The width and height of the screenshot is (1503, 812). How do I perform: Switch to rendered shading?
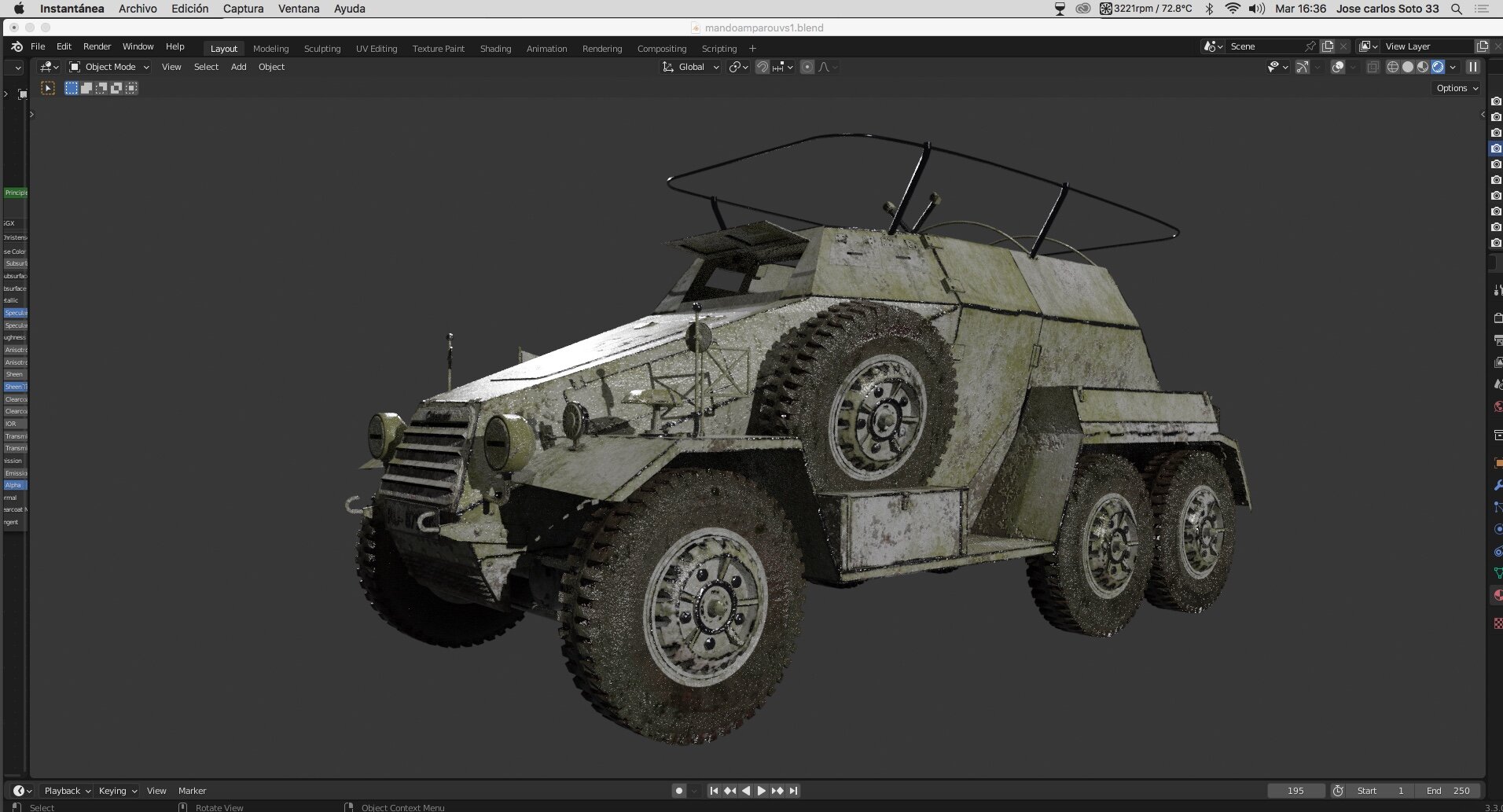tap(1438, 67)
